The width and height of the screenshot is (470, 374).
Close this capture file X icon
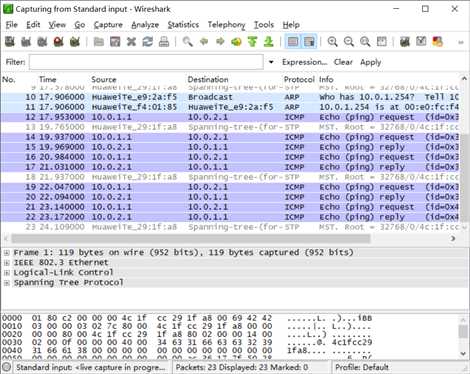point(131,42)
